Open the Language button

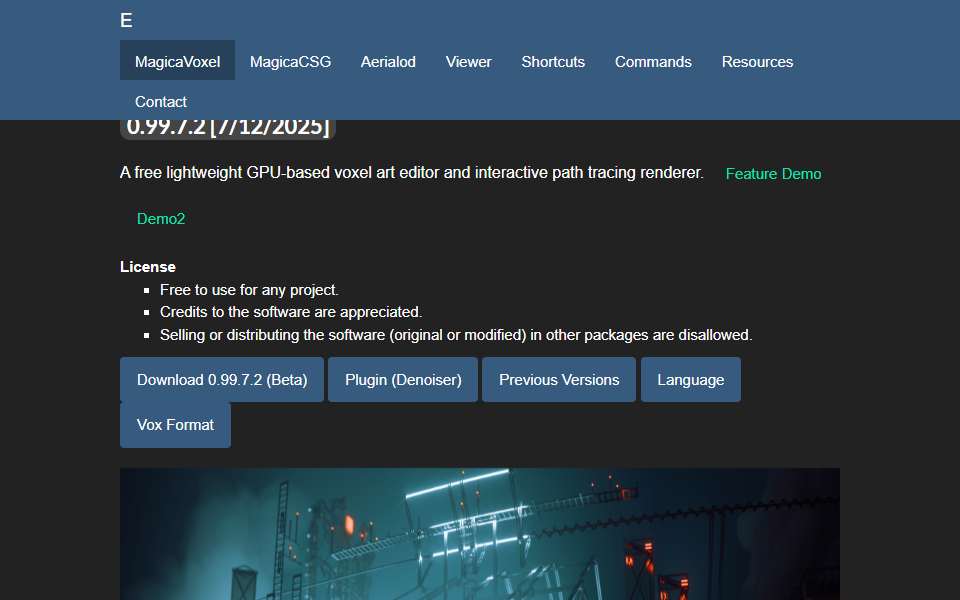point(691,380)
